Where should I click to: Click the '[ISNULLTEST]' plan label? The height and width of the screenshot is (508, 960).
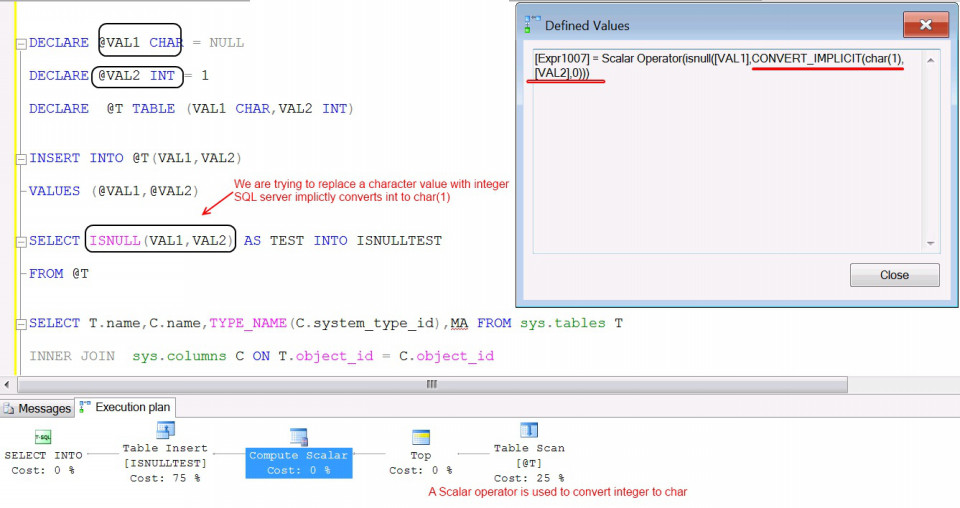pos(165,463)
